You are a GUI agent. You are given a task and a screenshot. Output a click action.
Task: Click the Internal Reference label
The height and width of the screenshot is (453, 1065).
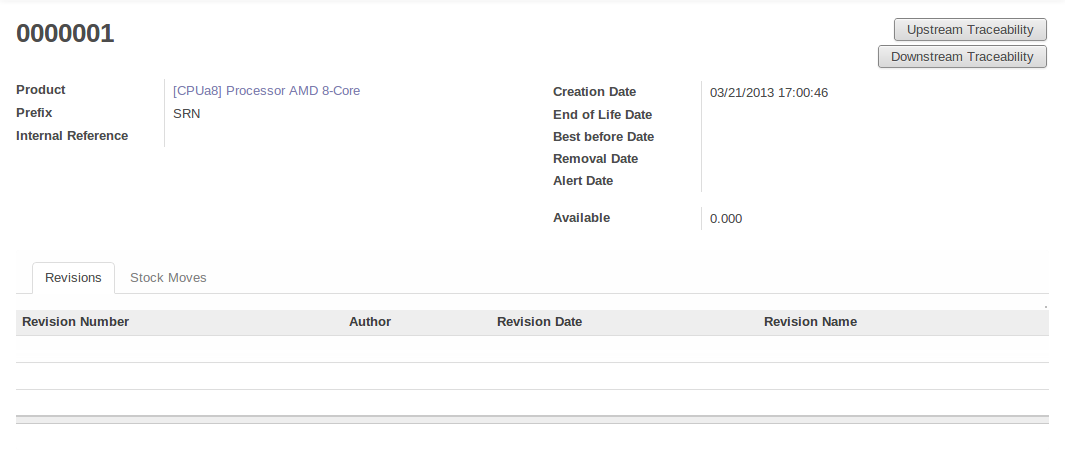(72, 136)
